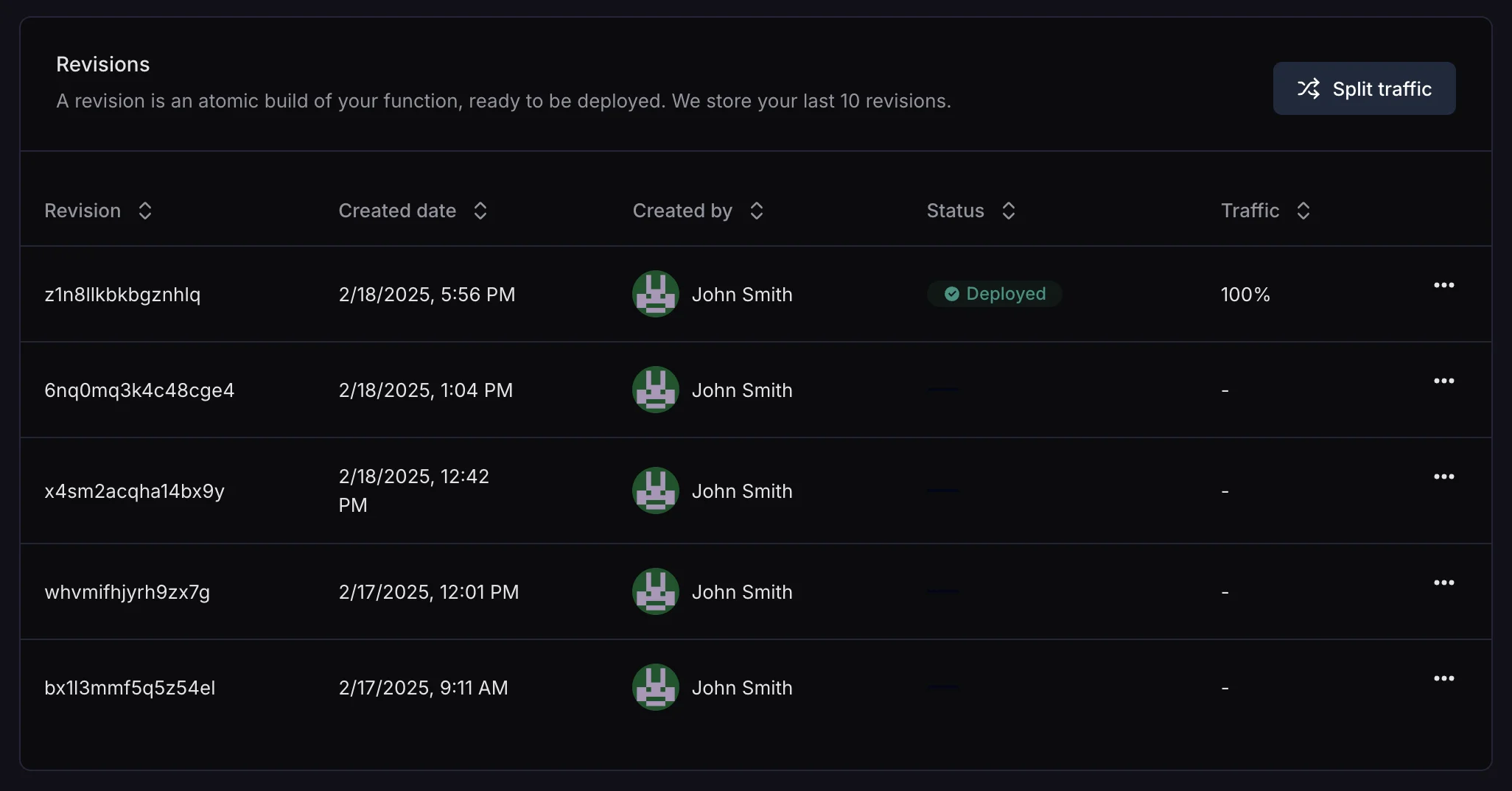Sort by Status column arrows
This screenshot has width=1512, height=791.
[x=1009, y=211]
